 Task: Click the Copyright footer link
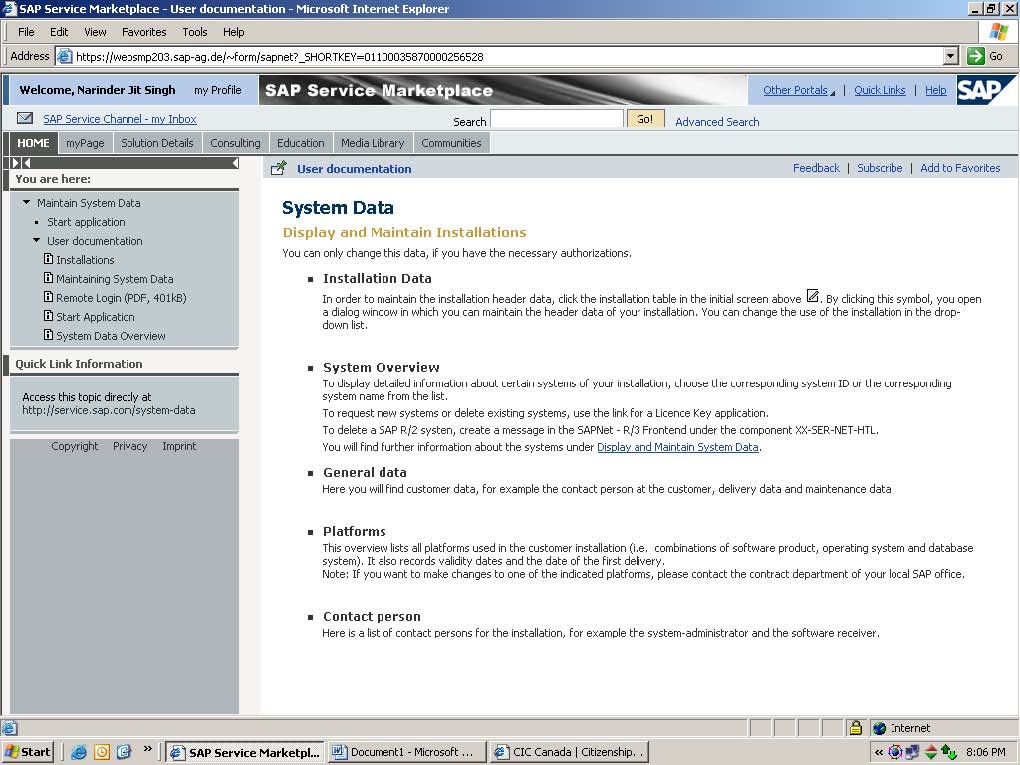75,446
